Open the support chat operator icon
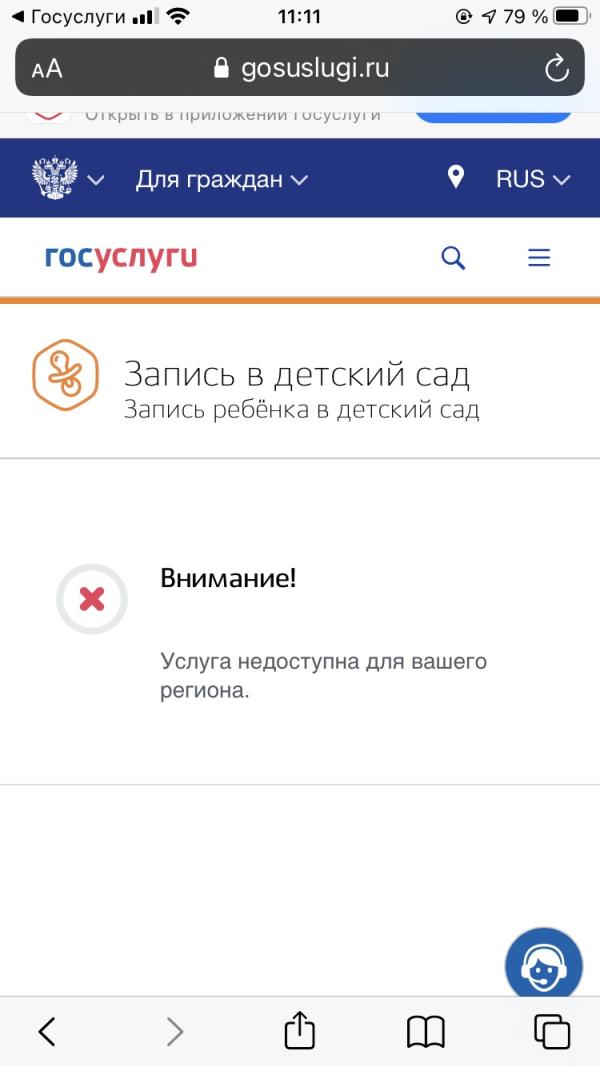600x1066 pixels. (x=544, y=965)
